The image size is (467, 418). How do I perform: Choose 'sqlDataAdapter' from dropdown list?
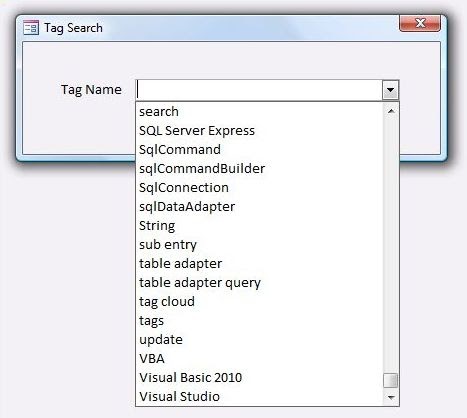point(260,207)
